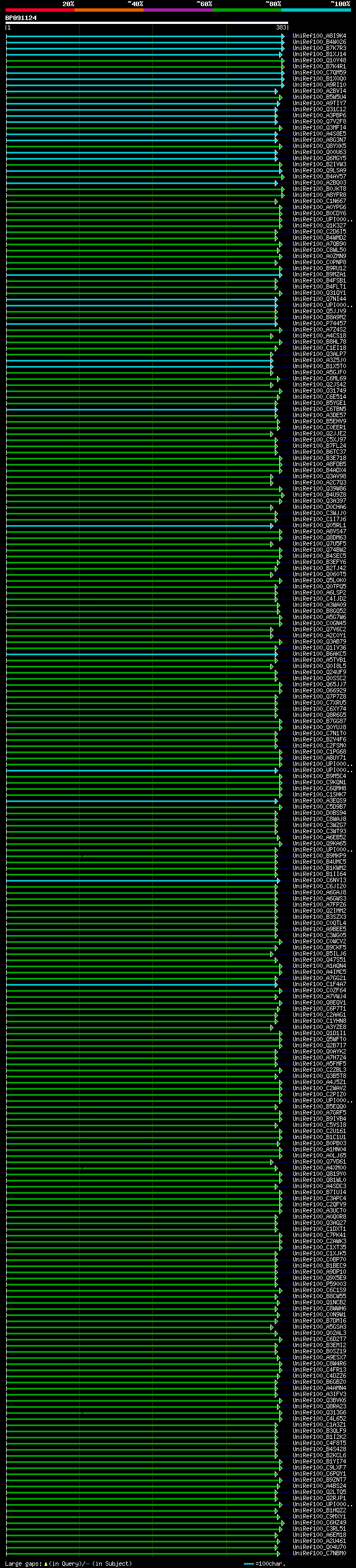The height and width of the screenshot is (1568, 356).
Task: Select the UniRef100_B8HL78 label
Action: (319, 342)
